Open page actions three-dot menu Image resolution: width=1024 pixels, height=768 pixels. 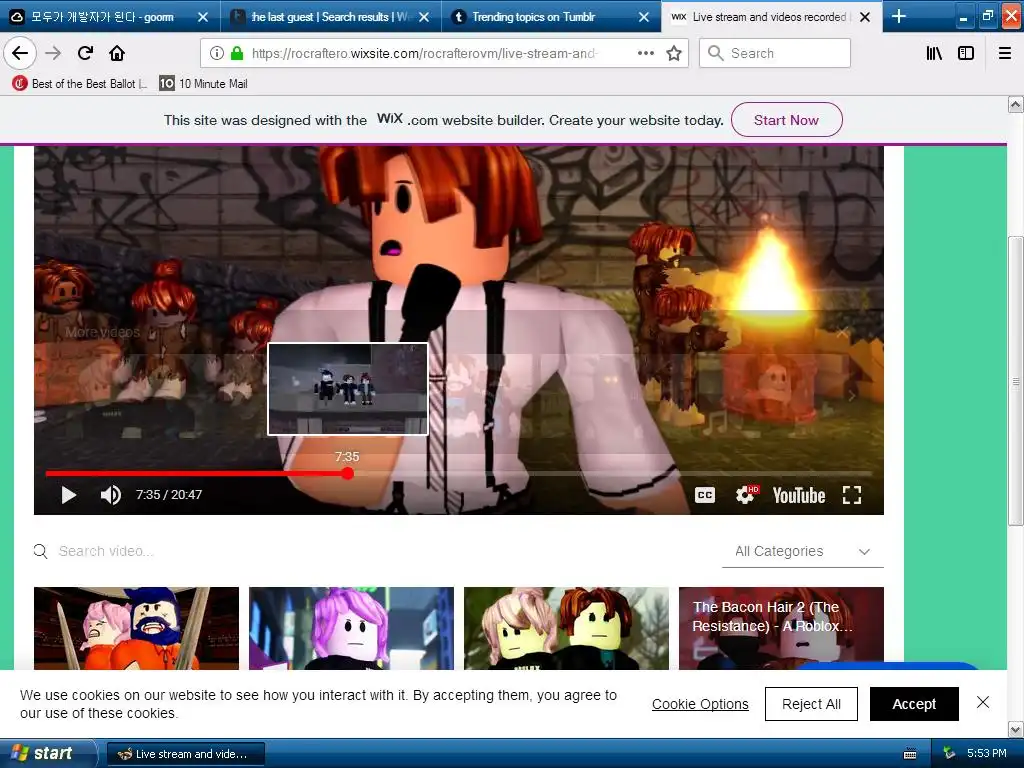(646, 54)
